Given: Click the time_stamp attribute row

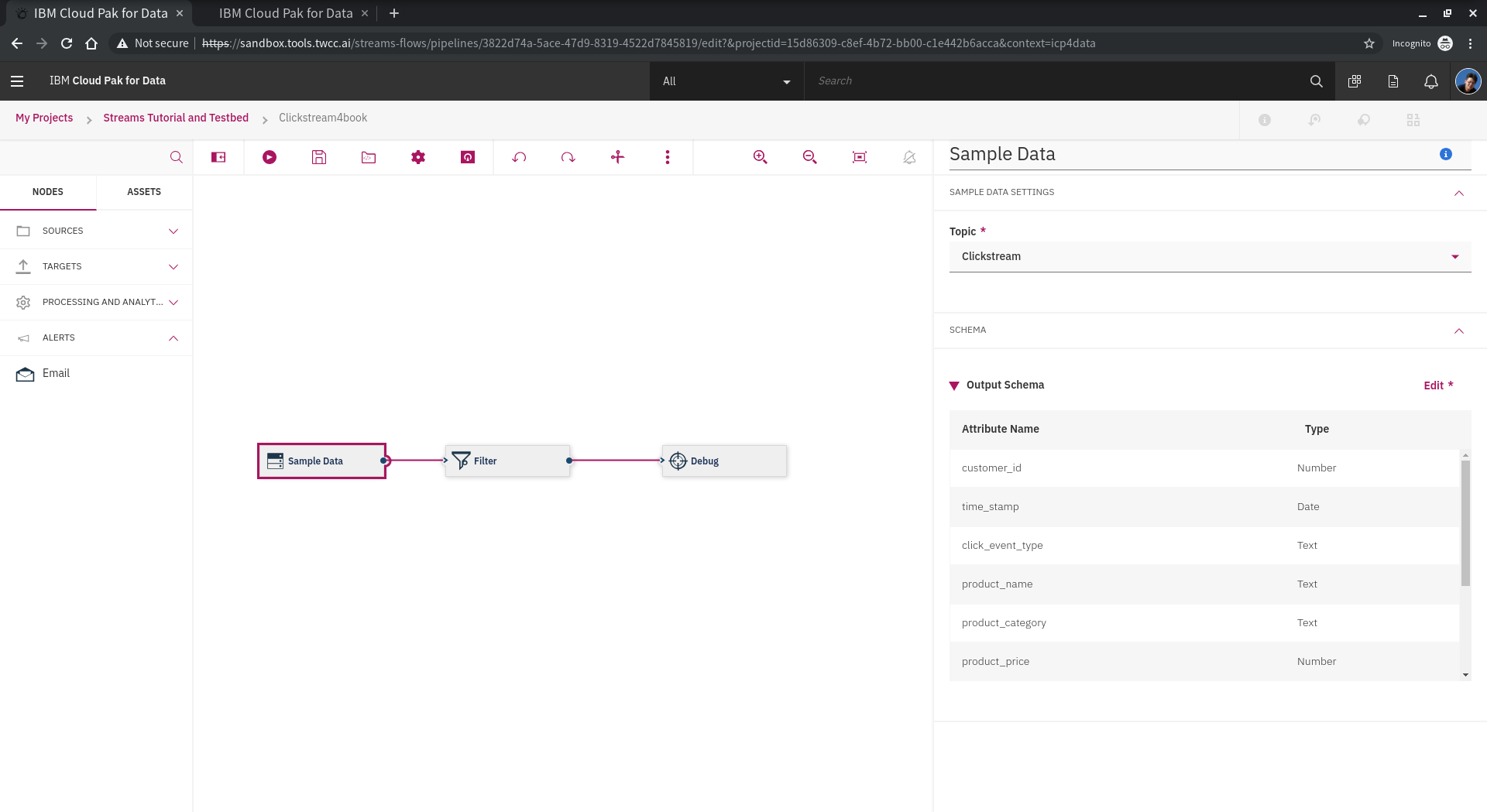Looking at the screenshot, I should pyautogui.click(x=1204, y=507).
